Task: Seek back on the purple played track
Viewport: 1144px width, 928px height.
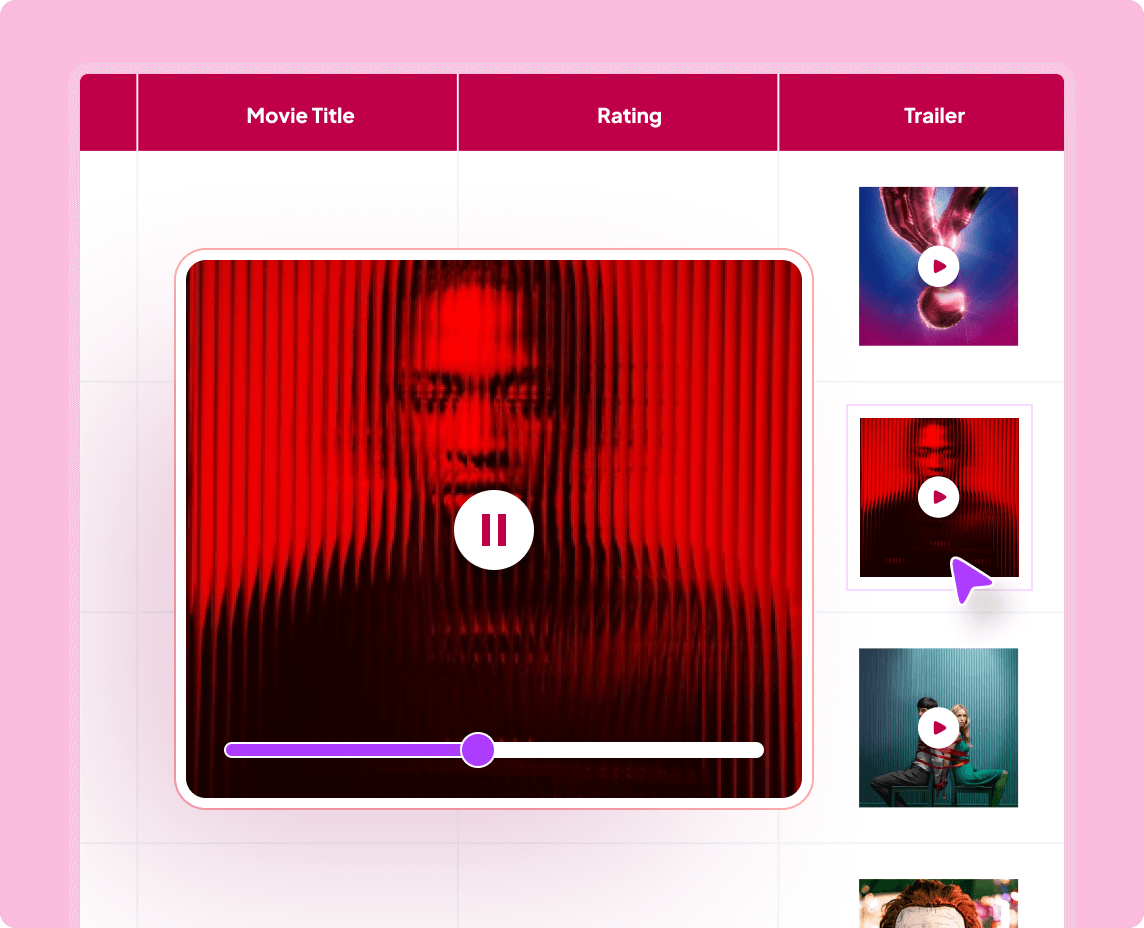Action: [x=343, y=750]
